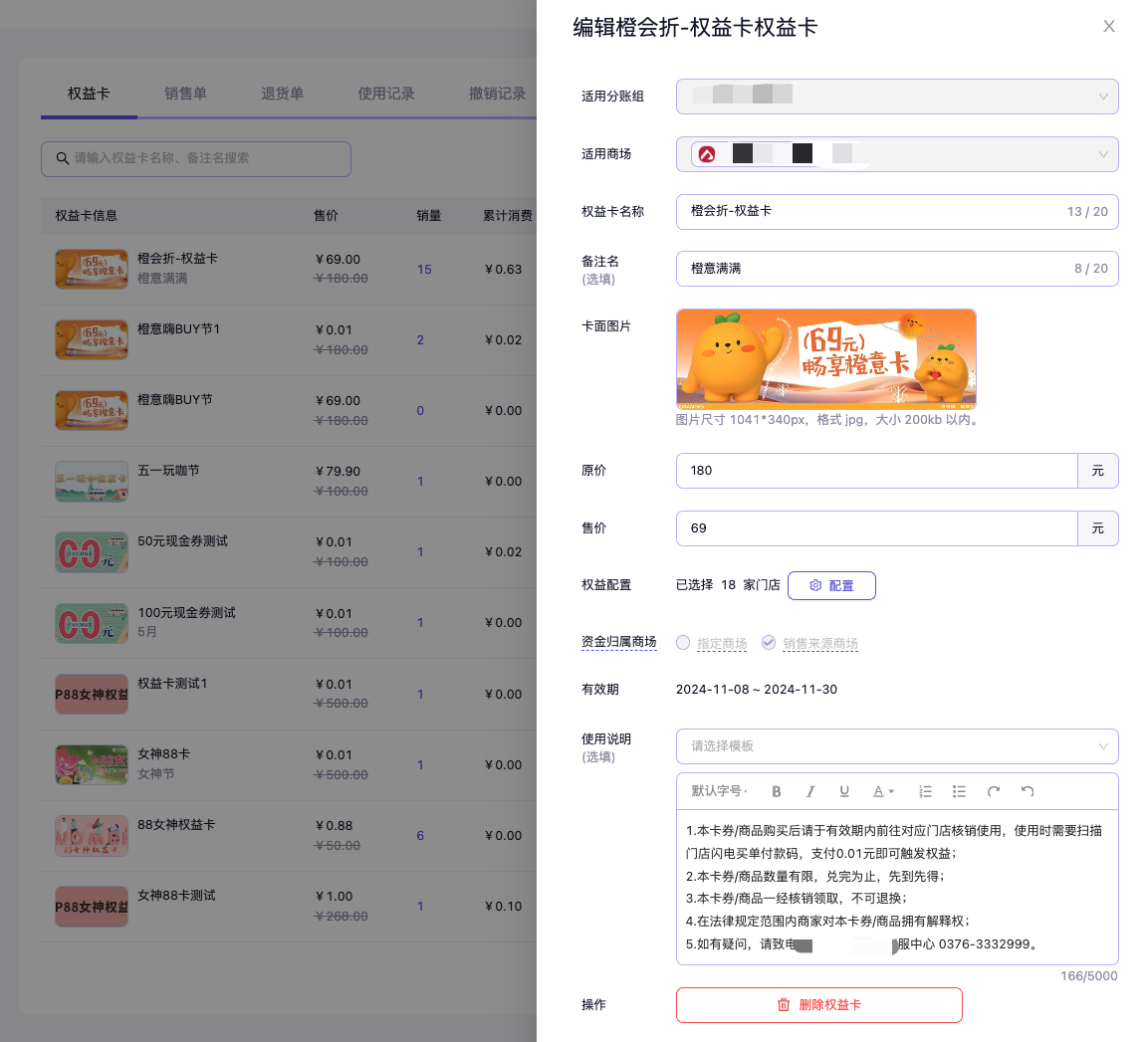Click the 配置 settings button
The image size is (1148, 1042).
coord(831,586)
